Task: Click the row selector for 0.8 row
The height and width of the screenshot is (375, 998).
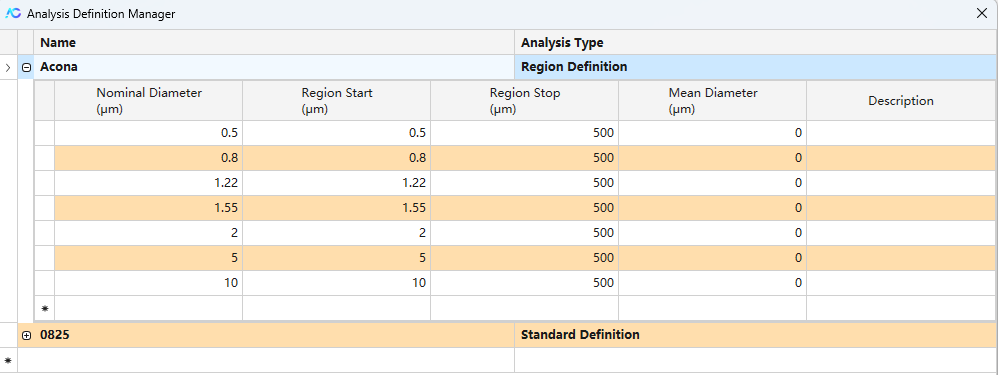Action: 45,158
